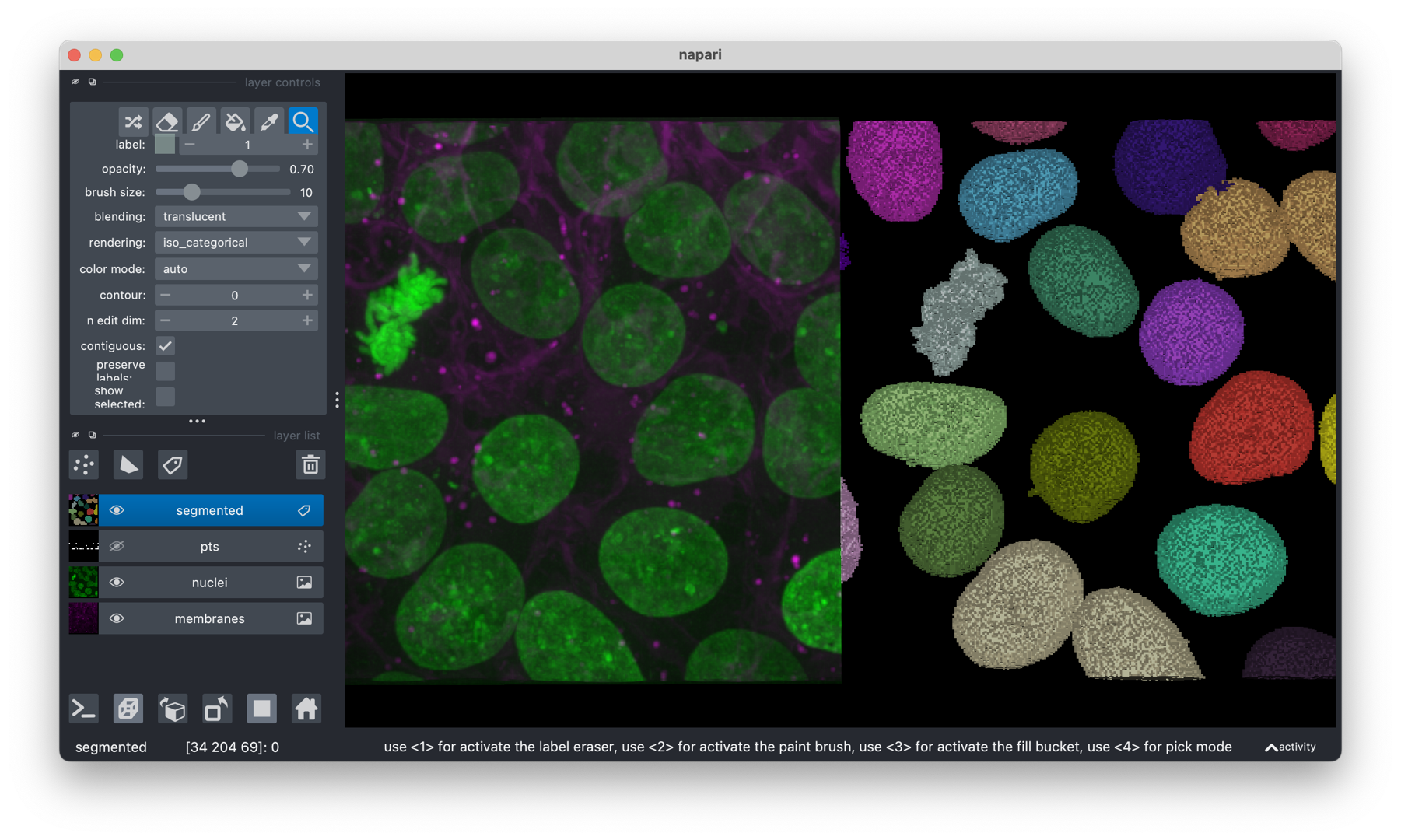Open the napari console
The image size is (1401, 840).
(x=84, y=709)
